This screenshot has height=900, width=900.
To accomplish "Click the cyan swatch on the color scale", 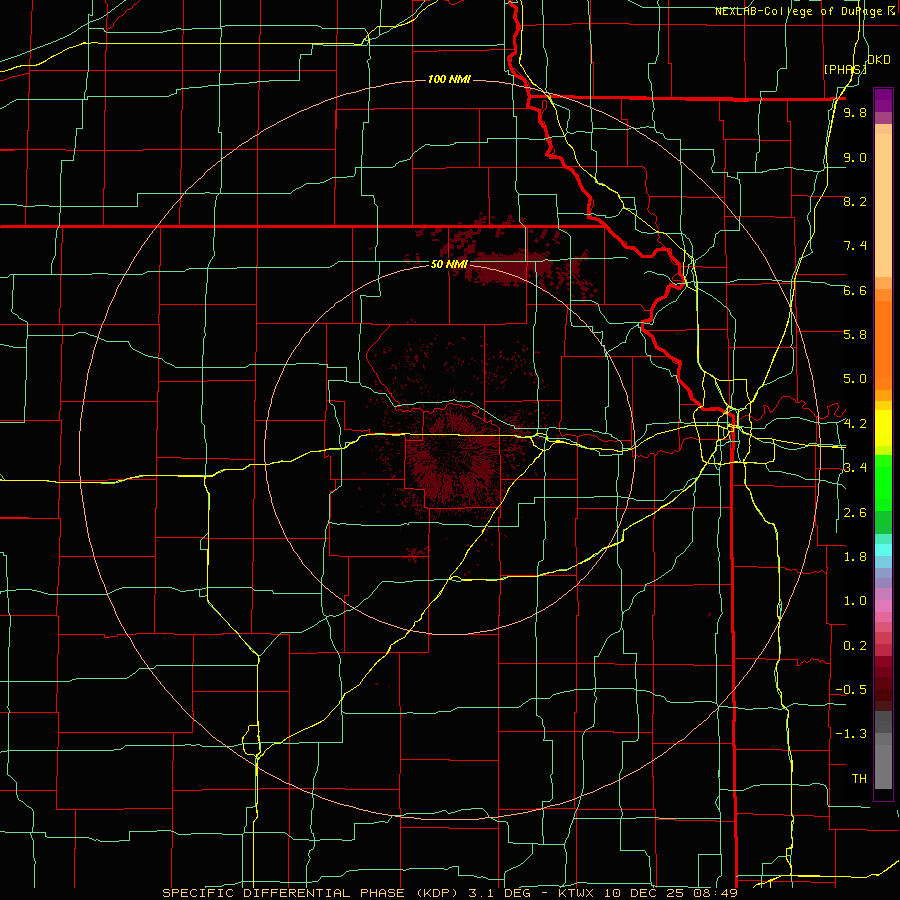I will point(883,550).
